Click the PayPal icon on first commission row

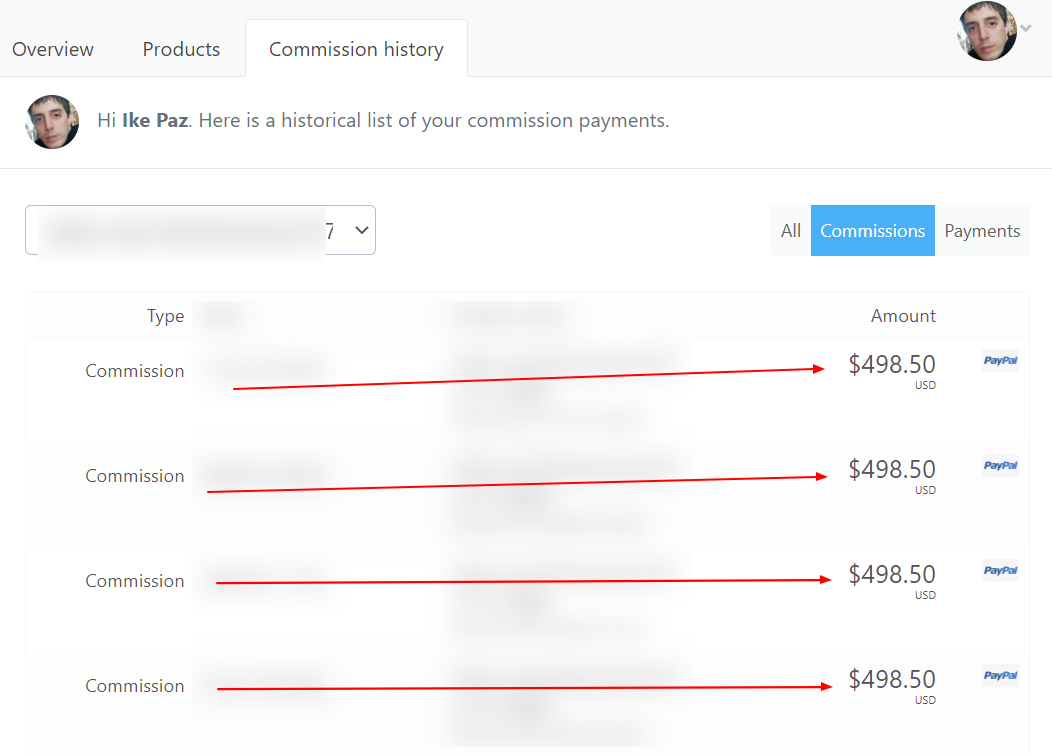1000,360
